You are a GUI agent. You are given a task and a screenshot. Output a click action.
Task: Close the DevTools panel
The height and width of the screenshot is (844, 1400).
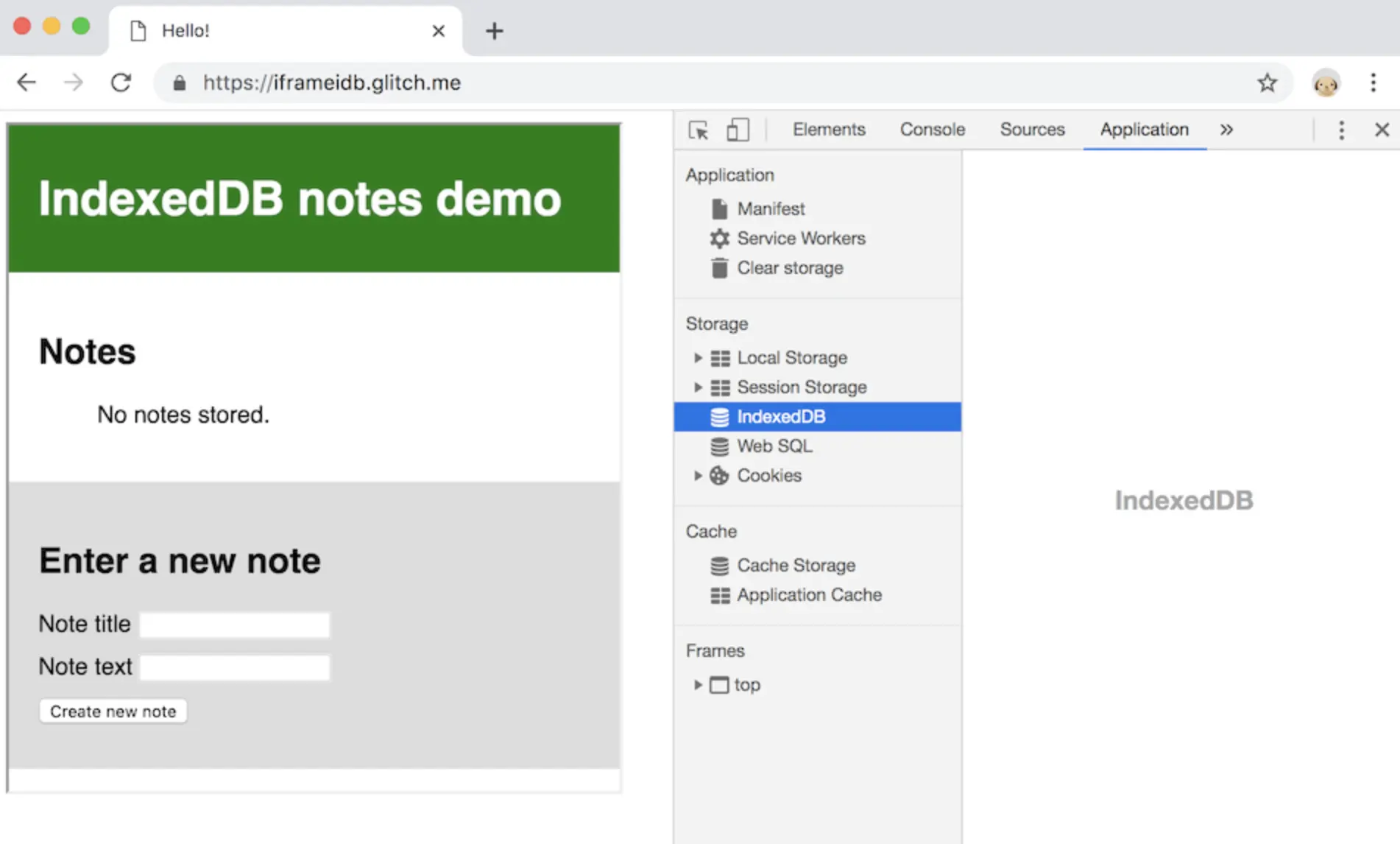click(1382, 130)
